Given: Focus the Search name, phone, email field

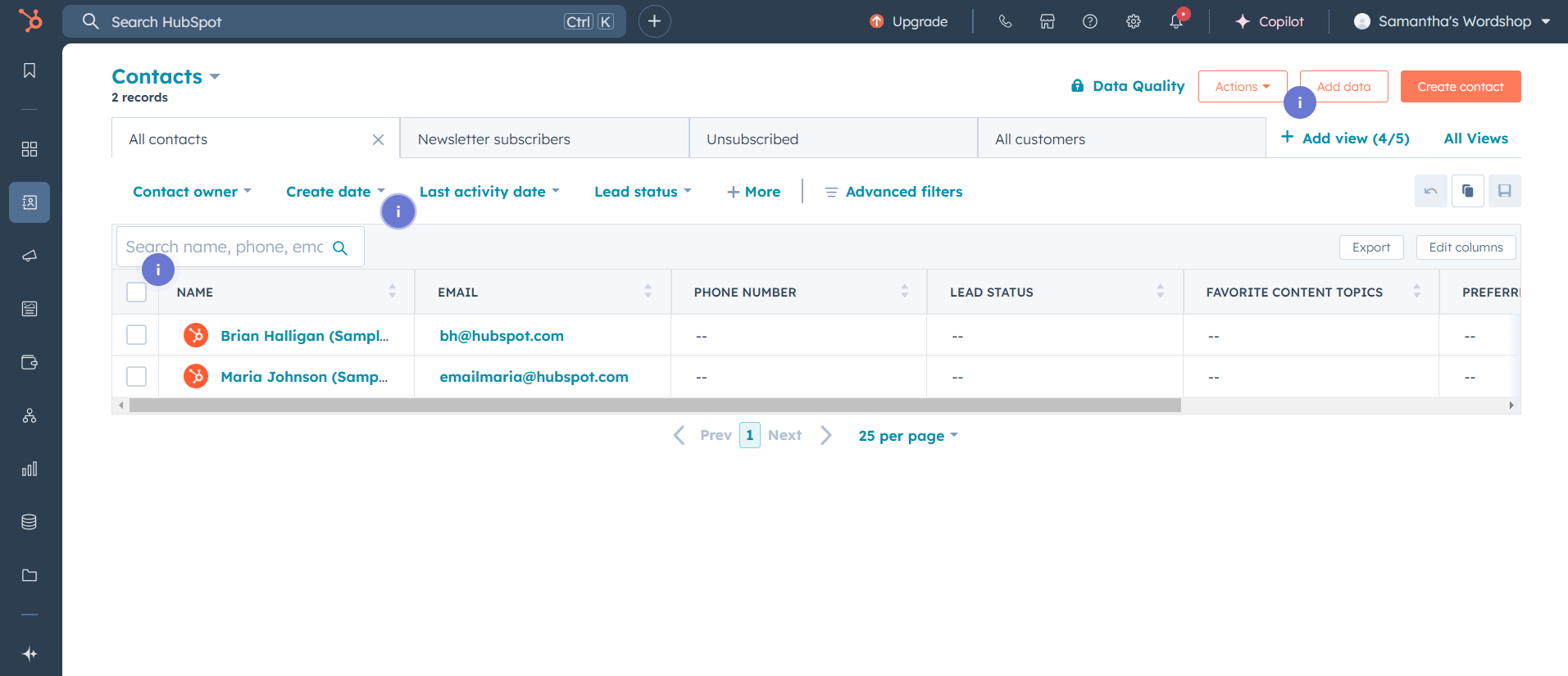Looking at the screenshot, I should [x=240, y=247].
